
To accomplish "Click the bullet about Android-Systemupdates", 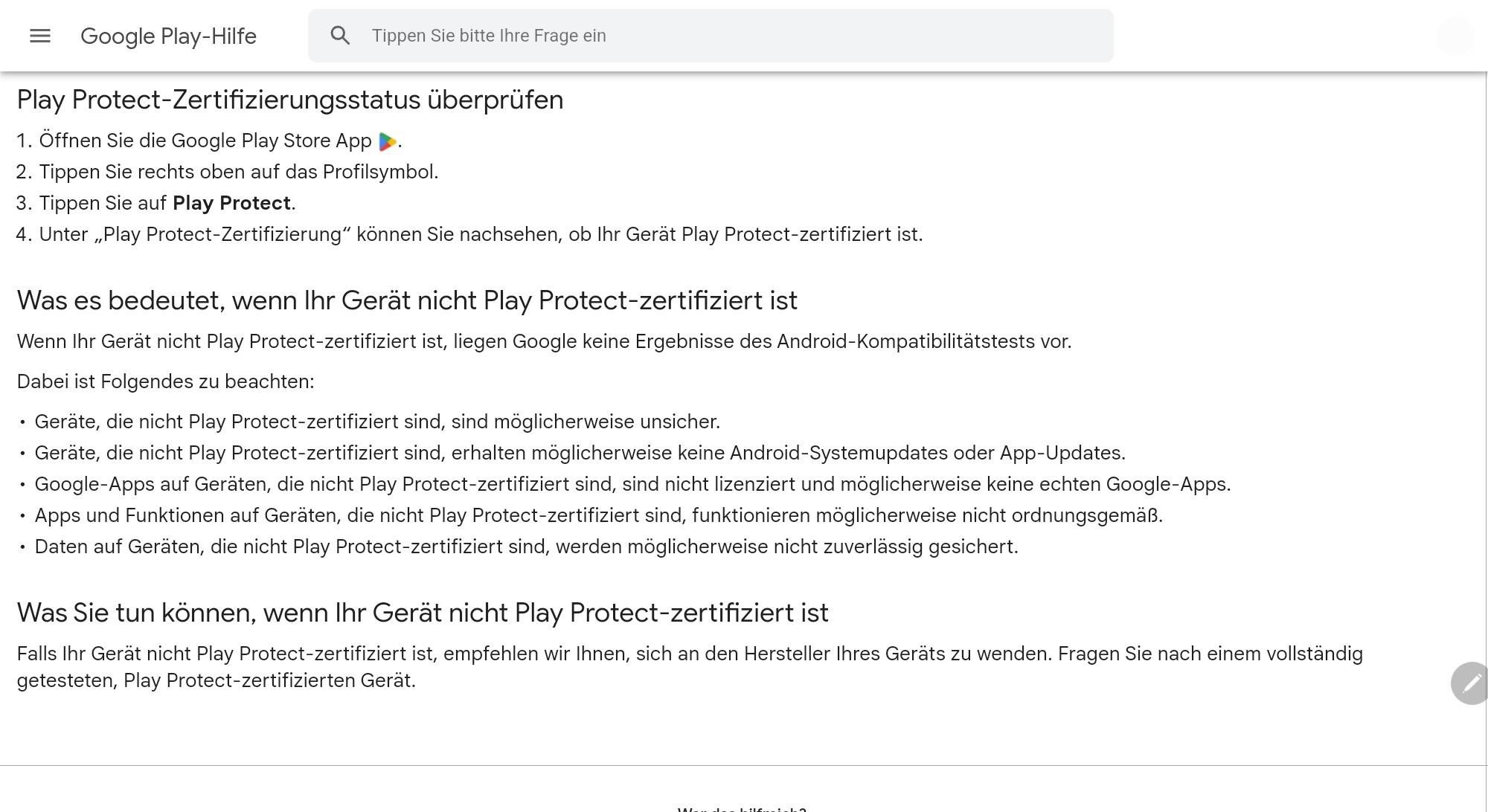I will [580, 453].
